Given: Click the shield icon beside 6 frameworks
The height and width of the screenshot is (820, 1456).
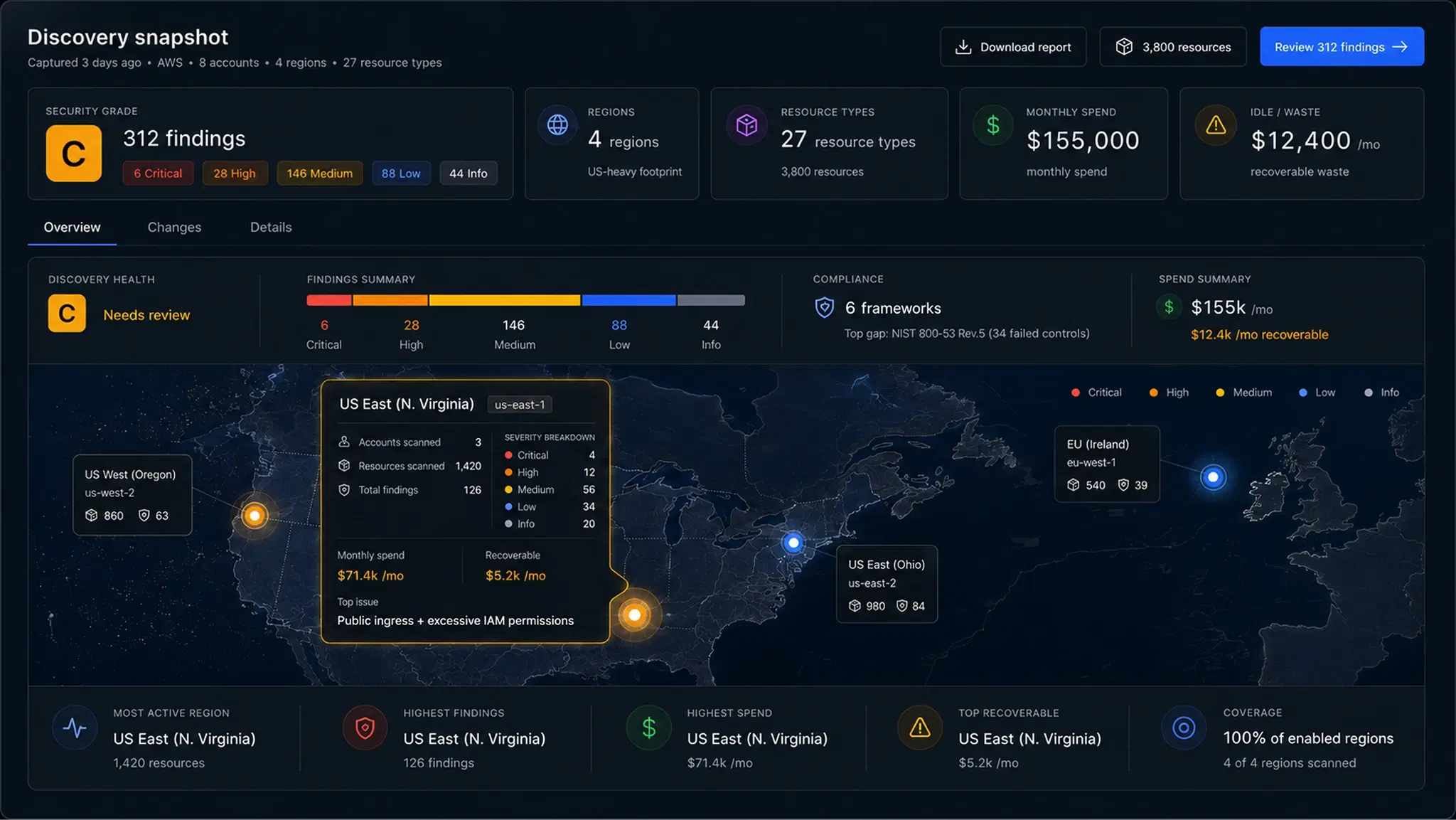Looking at the screenshot, I should pyautogui.click(x=824, y=307).
